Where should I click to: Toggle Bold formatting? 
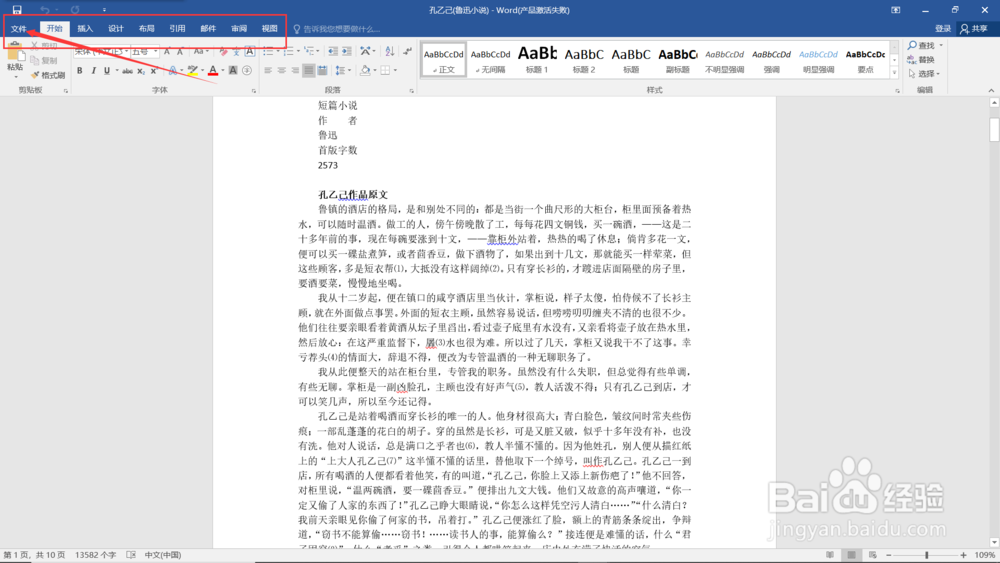(80, 71)
